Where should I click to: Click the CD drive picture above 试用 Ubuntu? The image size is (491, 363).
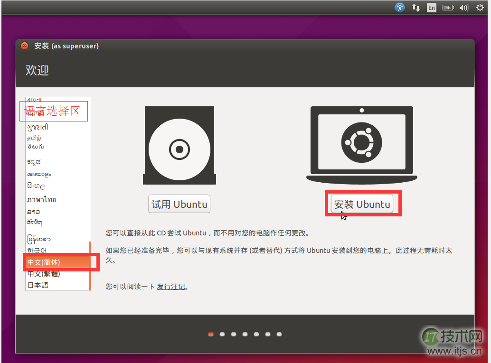click(x=179, y=145)
